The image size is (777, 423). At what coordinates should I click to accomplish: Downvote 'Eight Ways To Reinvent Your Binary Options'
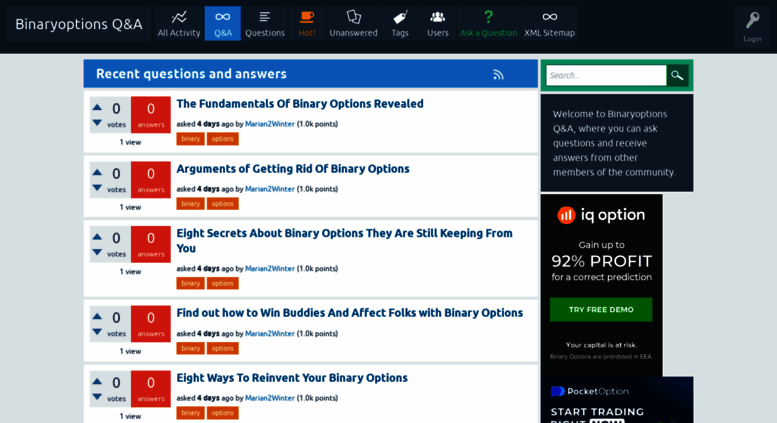point(97,397)
